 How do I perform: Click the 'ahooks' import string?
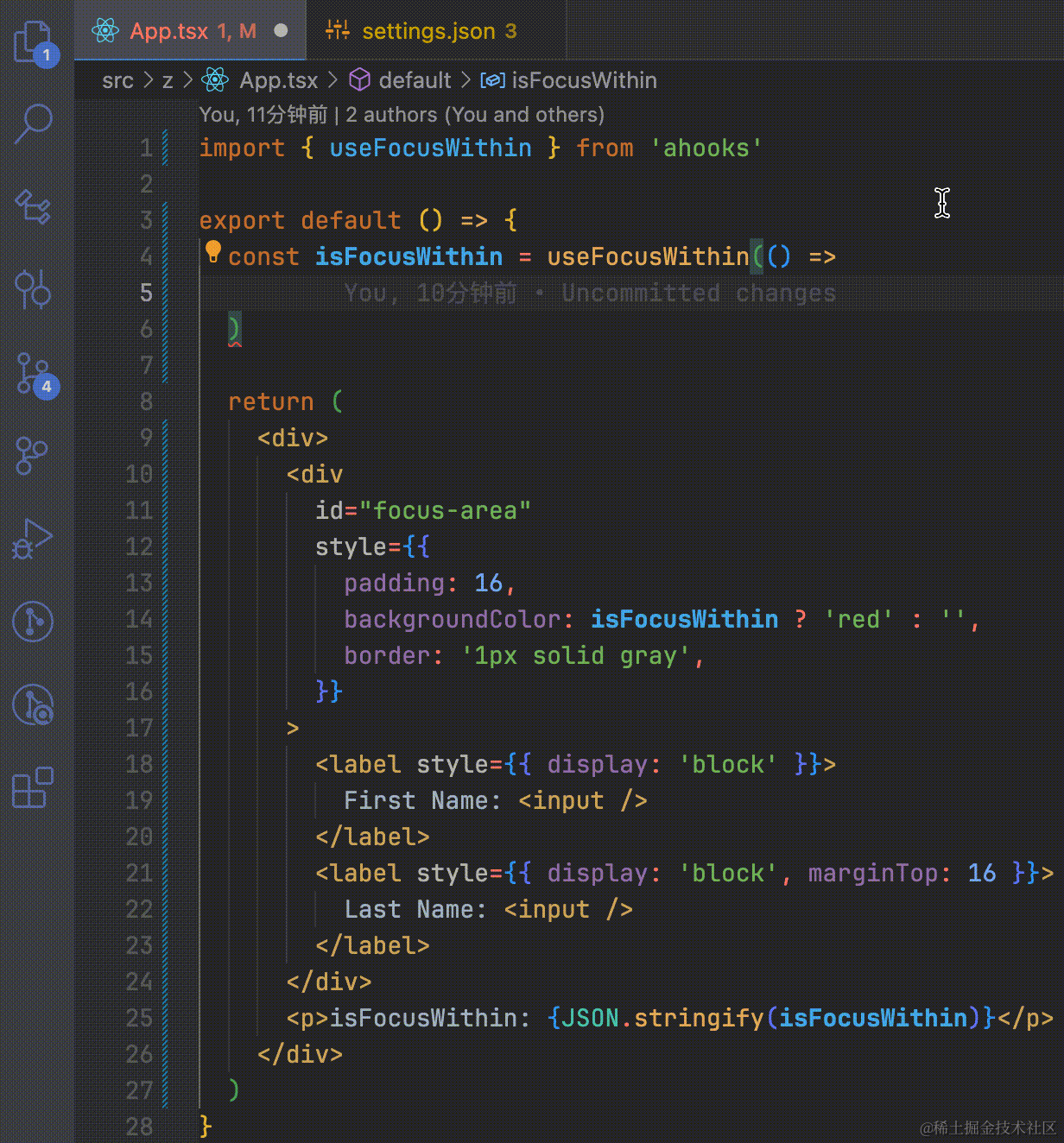[706, 148]
